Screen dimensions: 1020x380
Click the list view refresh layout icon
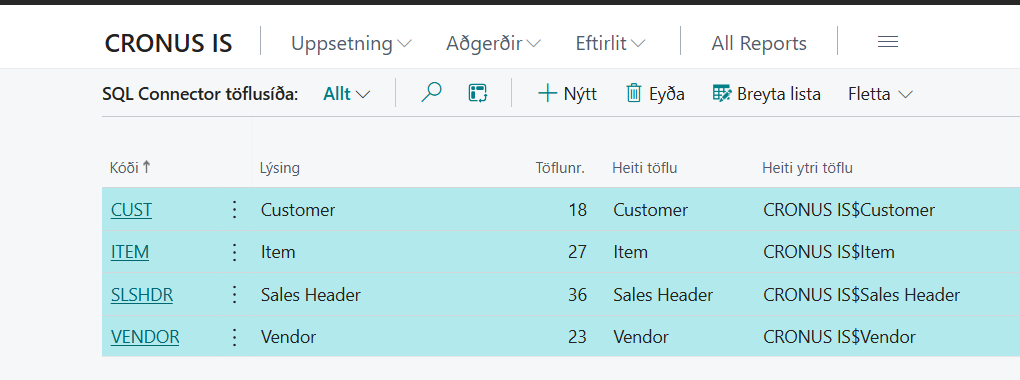(478, 94)
